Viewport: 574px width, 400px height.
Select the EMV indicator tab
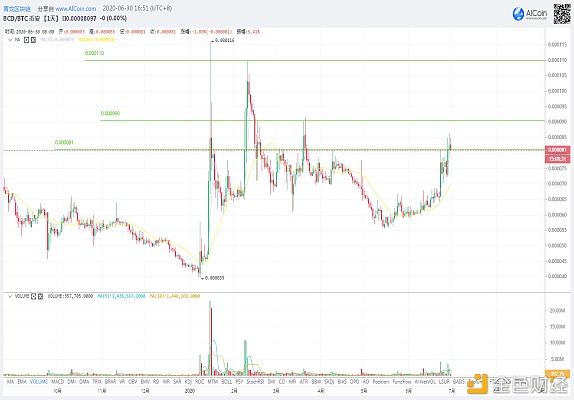coord(145,382)
